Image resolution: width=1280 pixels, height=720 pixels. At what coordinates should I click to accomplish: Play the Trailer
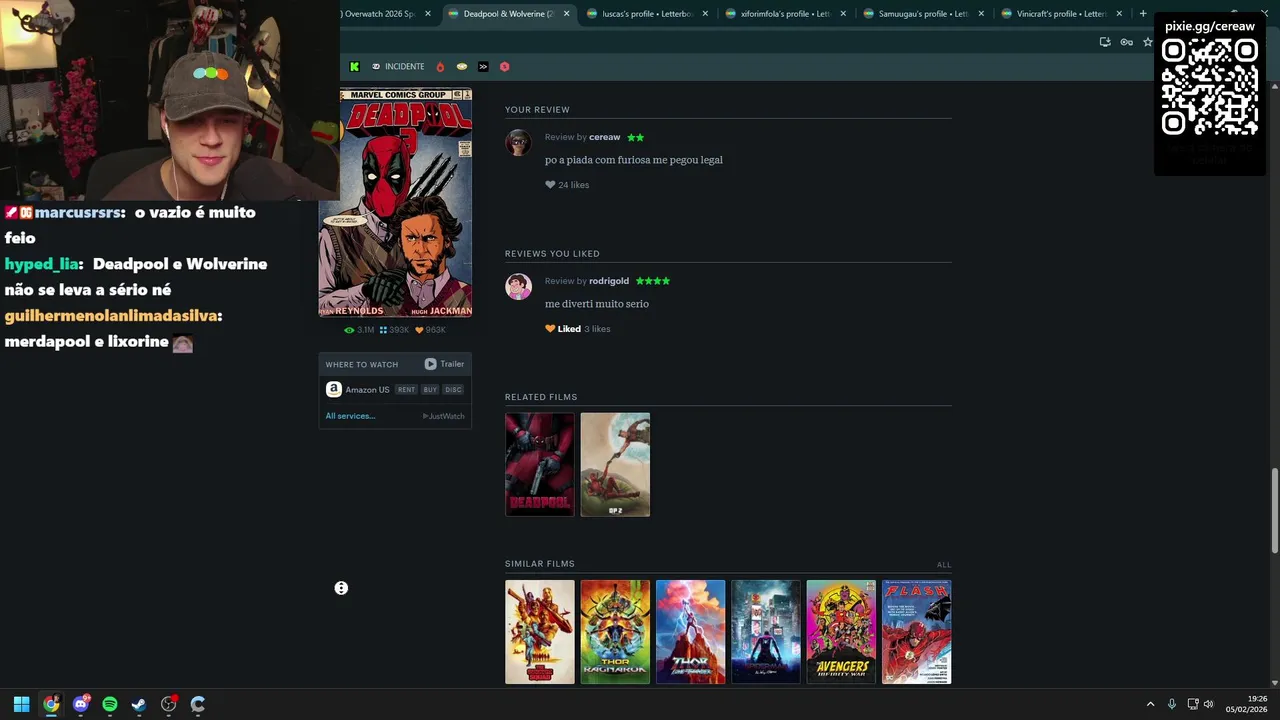(444, 364)
